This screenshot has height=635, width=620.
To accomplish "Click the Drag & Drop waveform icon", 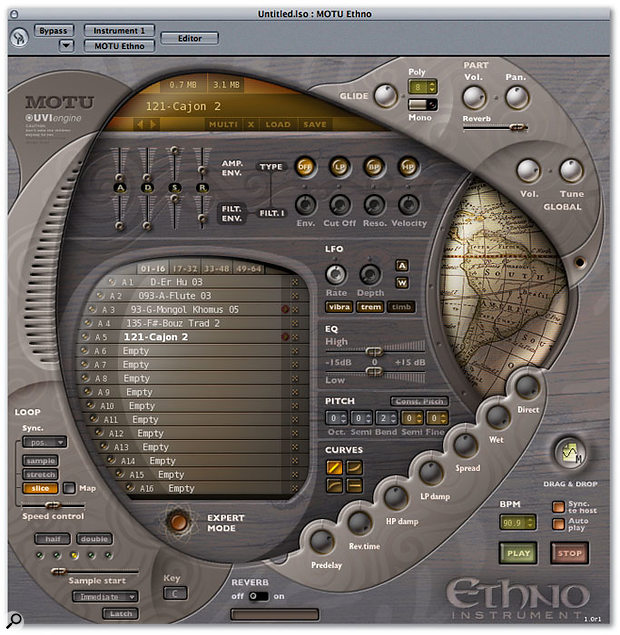I will [570, 453].
